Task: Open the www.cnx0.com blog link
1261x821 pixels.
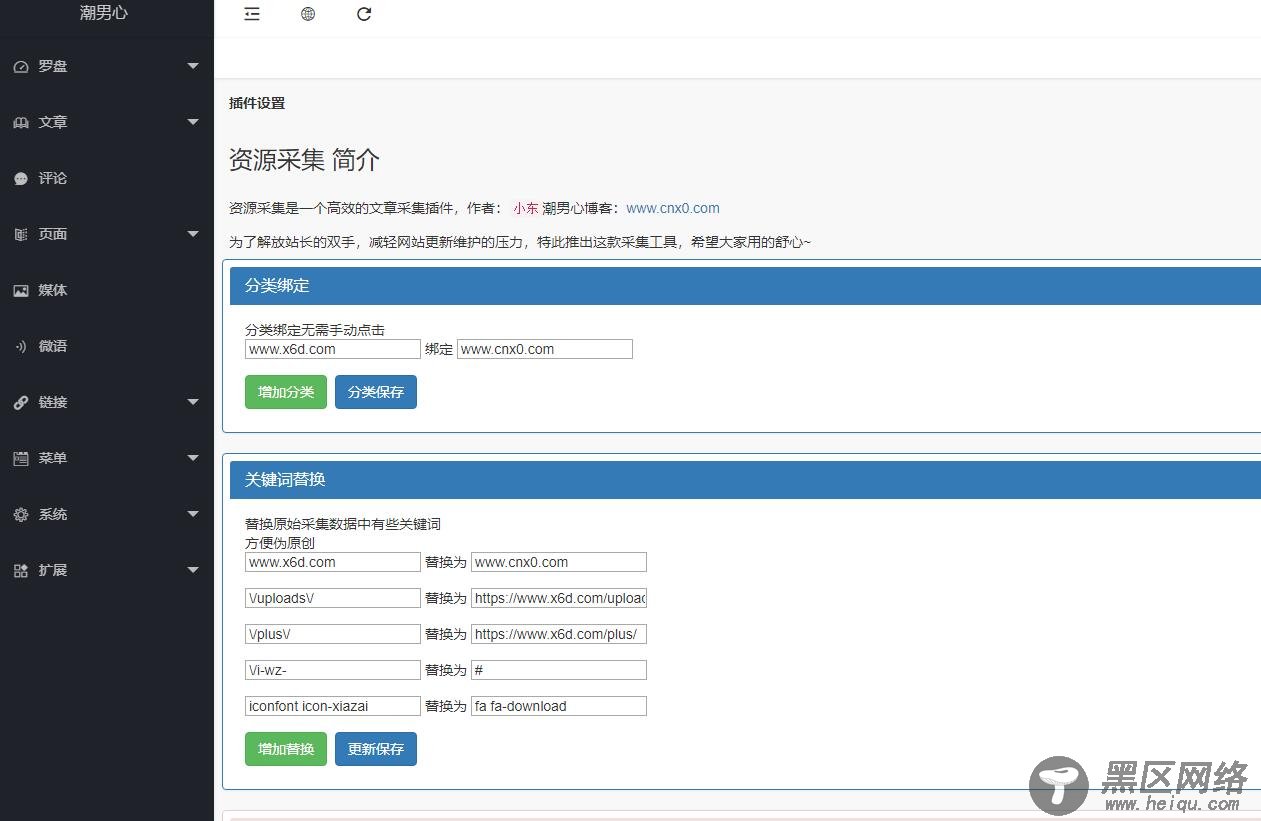Action: 673,209
